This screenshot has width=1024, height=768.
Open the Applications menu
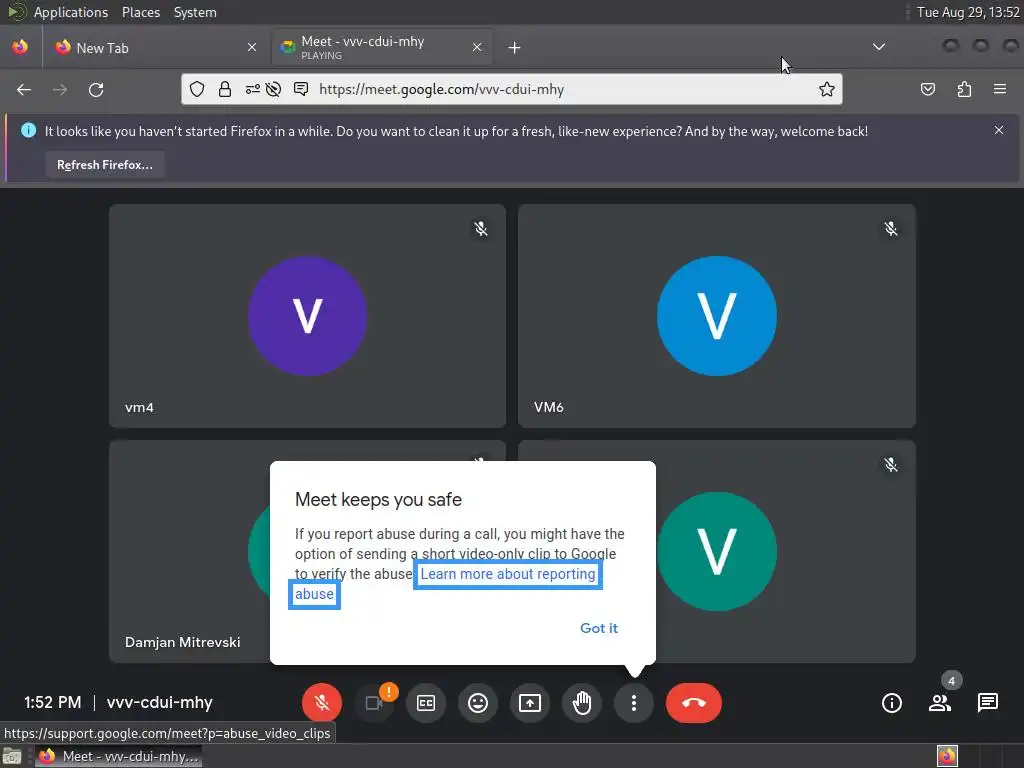71,12
